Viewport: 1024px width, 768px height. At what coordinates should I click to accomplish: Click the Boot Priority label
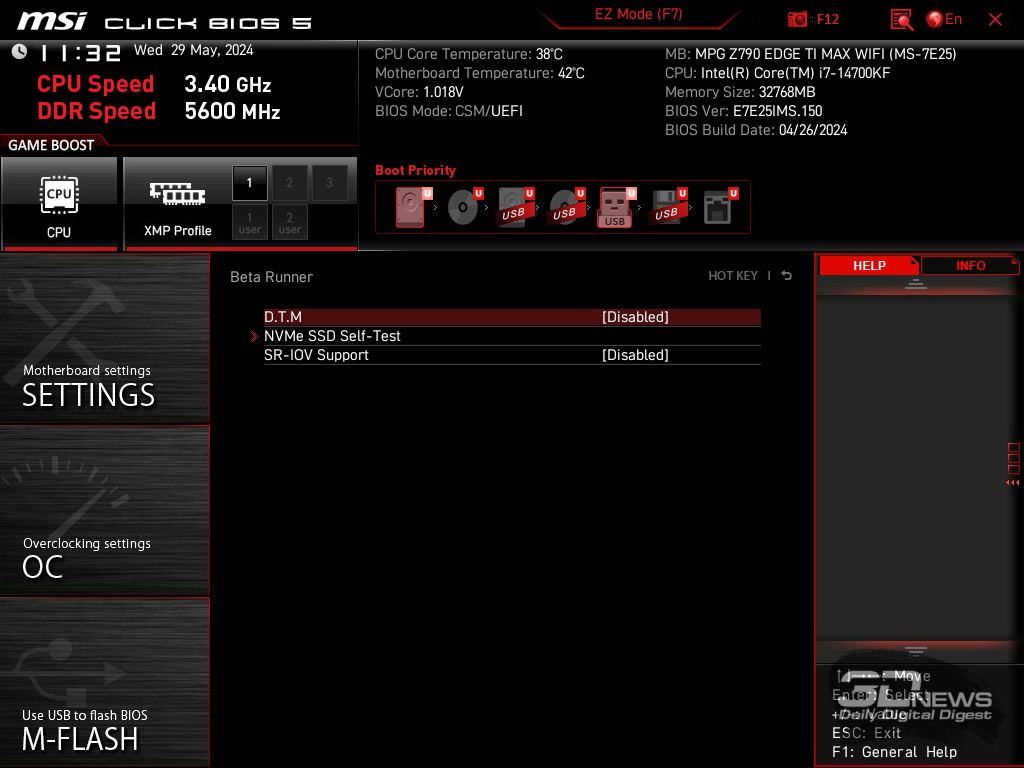[415, 170]
